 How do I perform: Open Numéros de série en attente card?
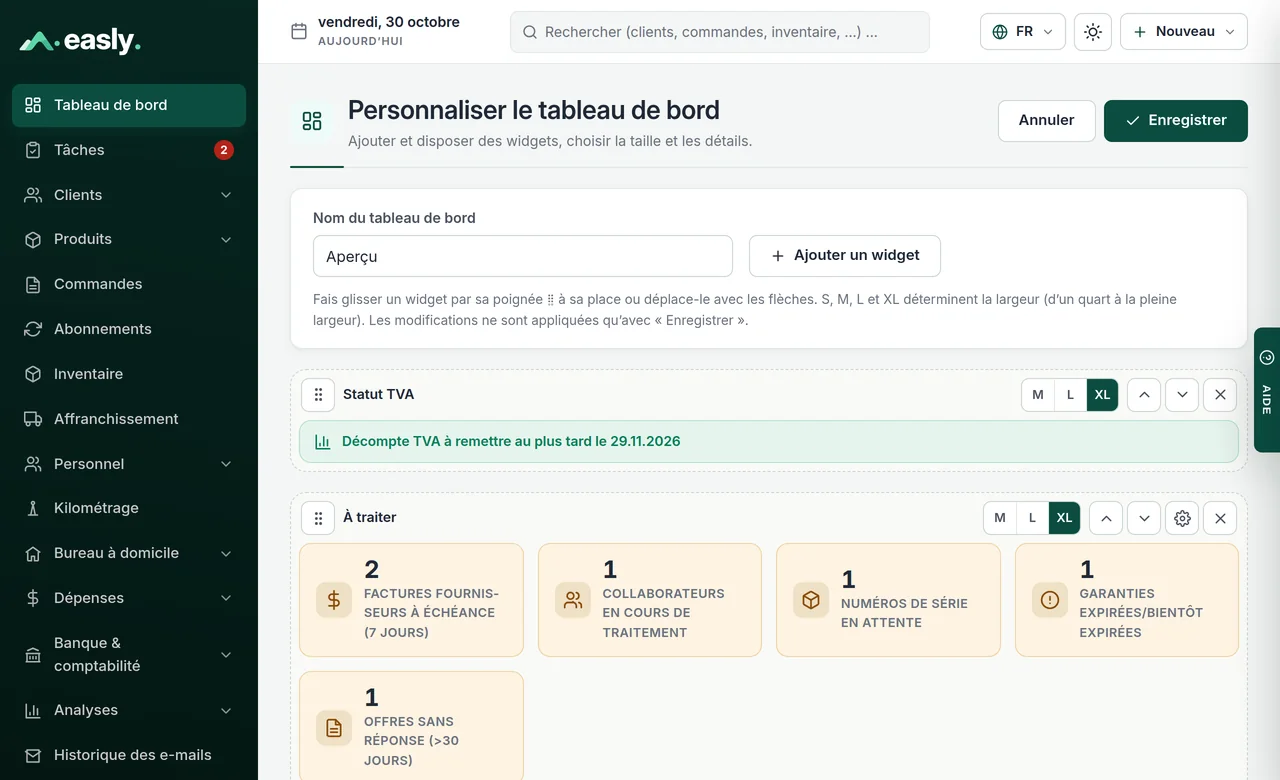coord(888,600)
